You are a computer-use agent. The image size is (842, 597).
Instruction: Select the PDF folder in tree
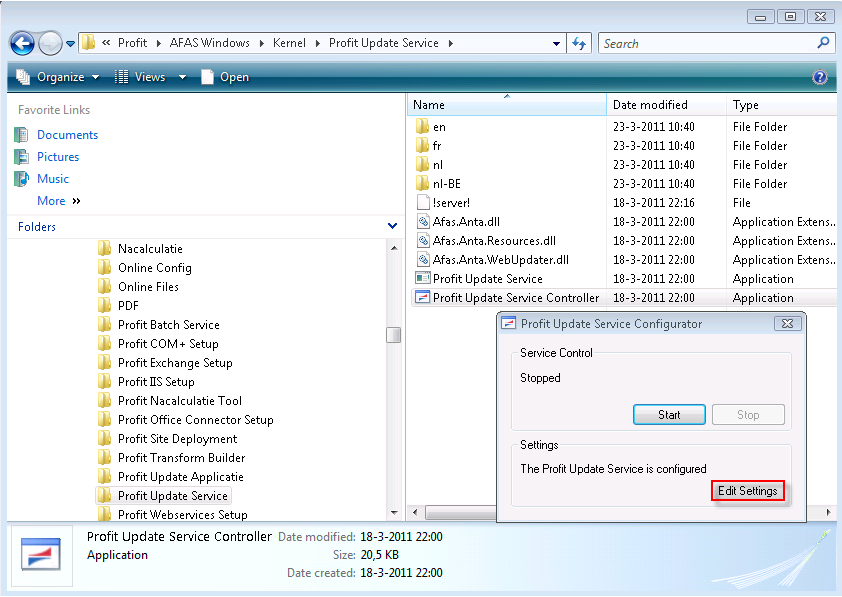pos(128,305)
